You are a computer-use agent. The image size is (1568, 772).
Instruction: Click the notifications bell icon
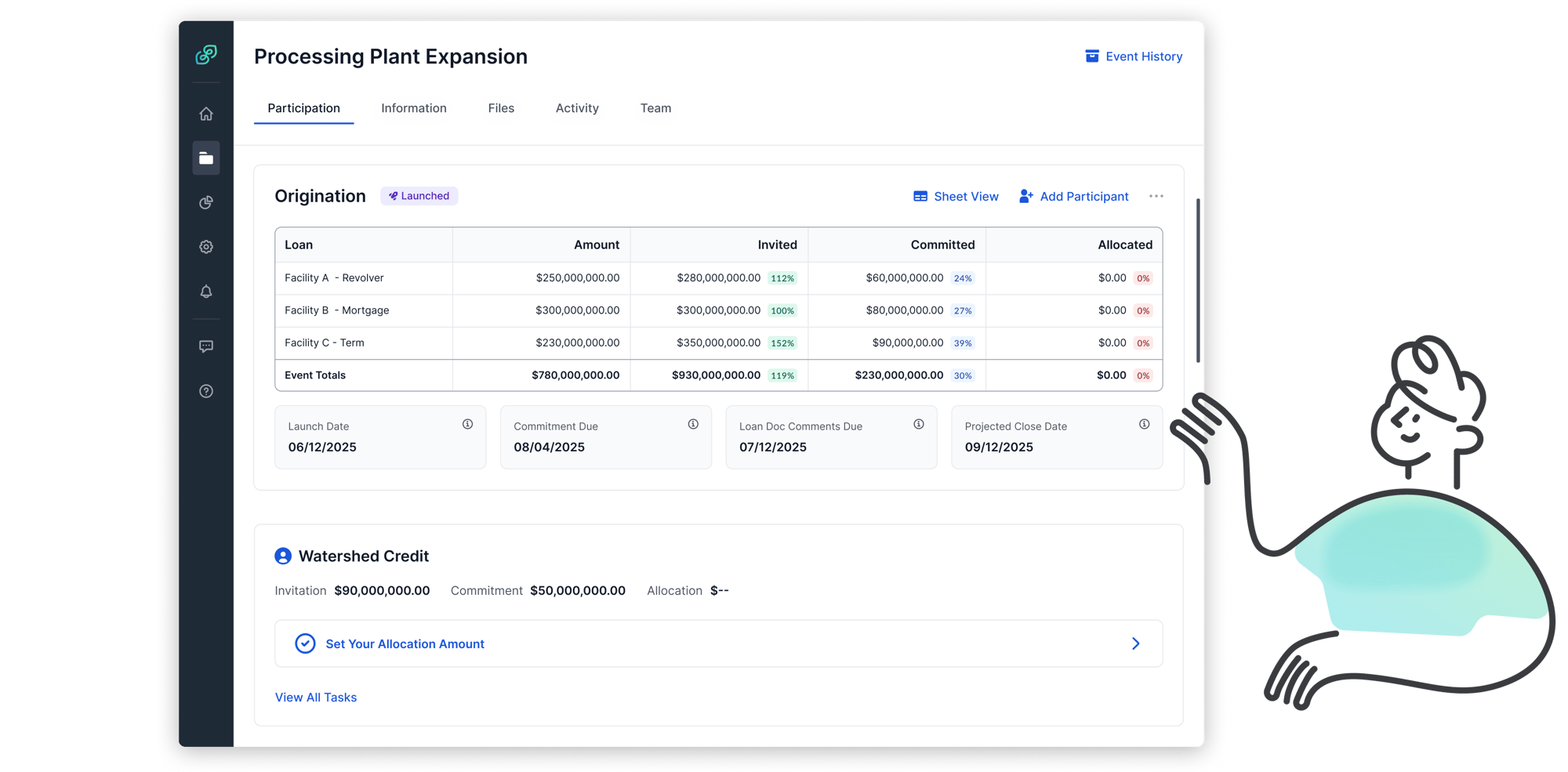pos(206,292)
